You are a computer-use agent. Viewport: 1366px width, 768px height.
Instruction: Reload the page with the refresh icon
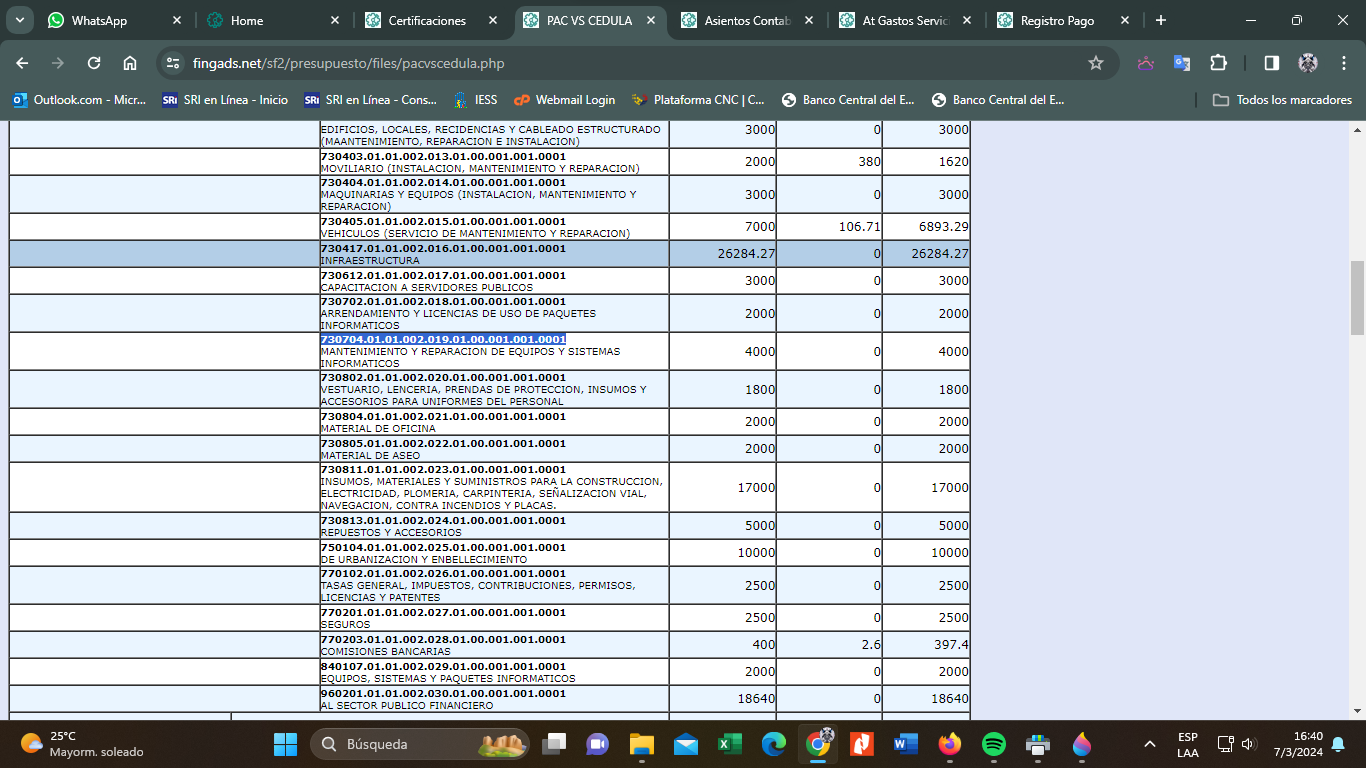94,63
